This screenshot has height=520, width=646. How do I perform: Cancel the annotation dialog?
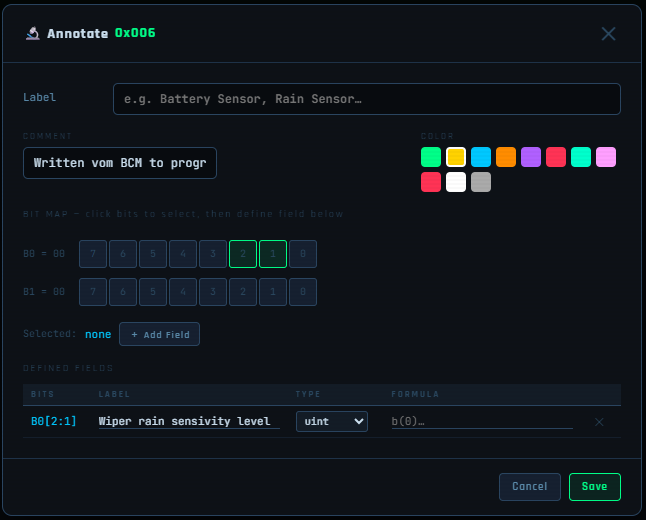click(530, 487)
